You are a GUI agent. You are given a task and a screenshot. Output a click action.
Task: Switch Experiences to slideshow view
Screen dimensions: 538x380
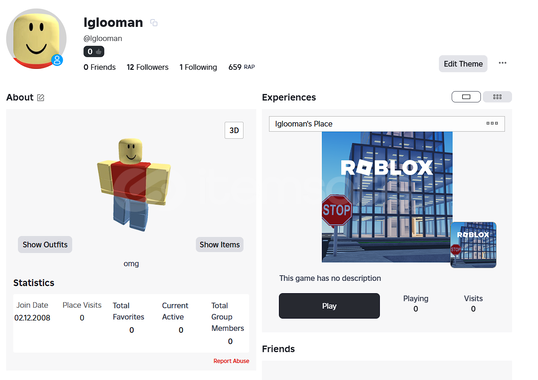click(x=466, y=97)
